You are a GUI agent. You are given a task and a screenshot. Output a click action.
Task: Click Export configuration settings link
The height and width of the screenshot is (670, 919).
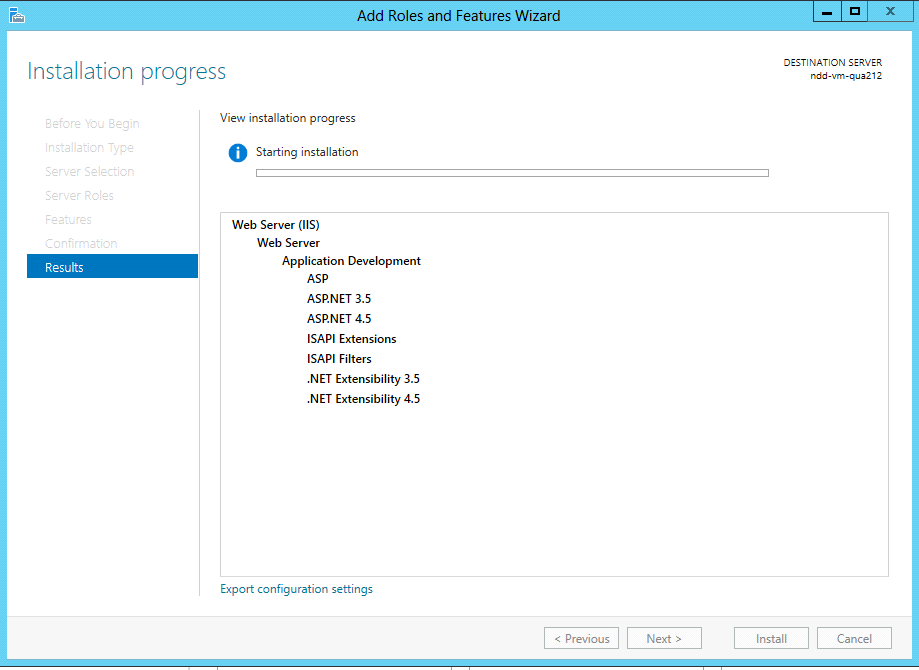click(296, 589)
